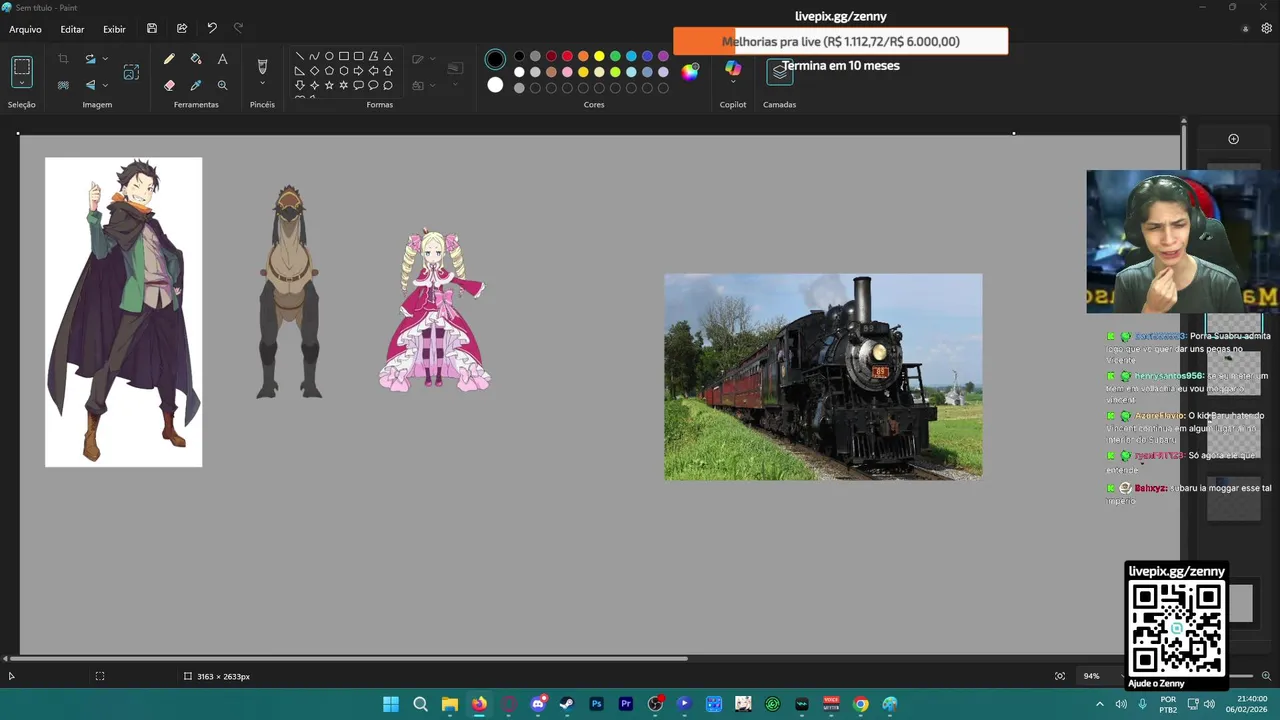This screenshot has width=1280, height=720.
Task: Click the Rotate image icon
Action: pyautogui.click(x=90, y=59)
